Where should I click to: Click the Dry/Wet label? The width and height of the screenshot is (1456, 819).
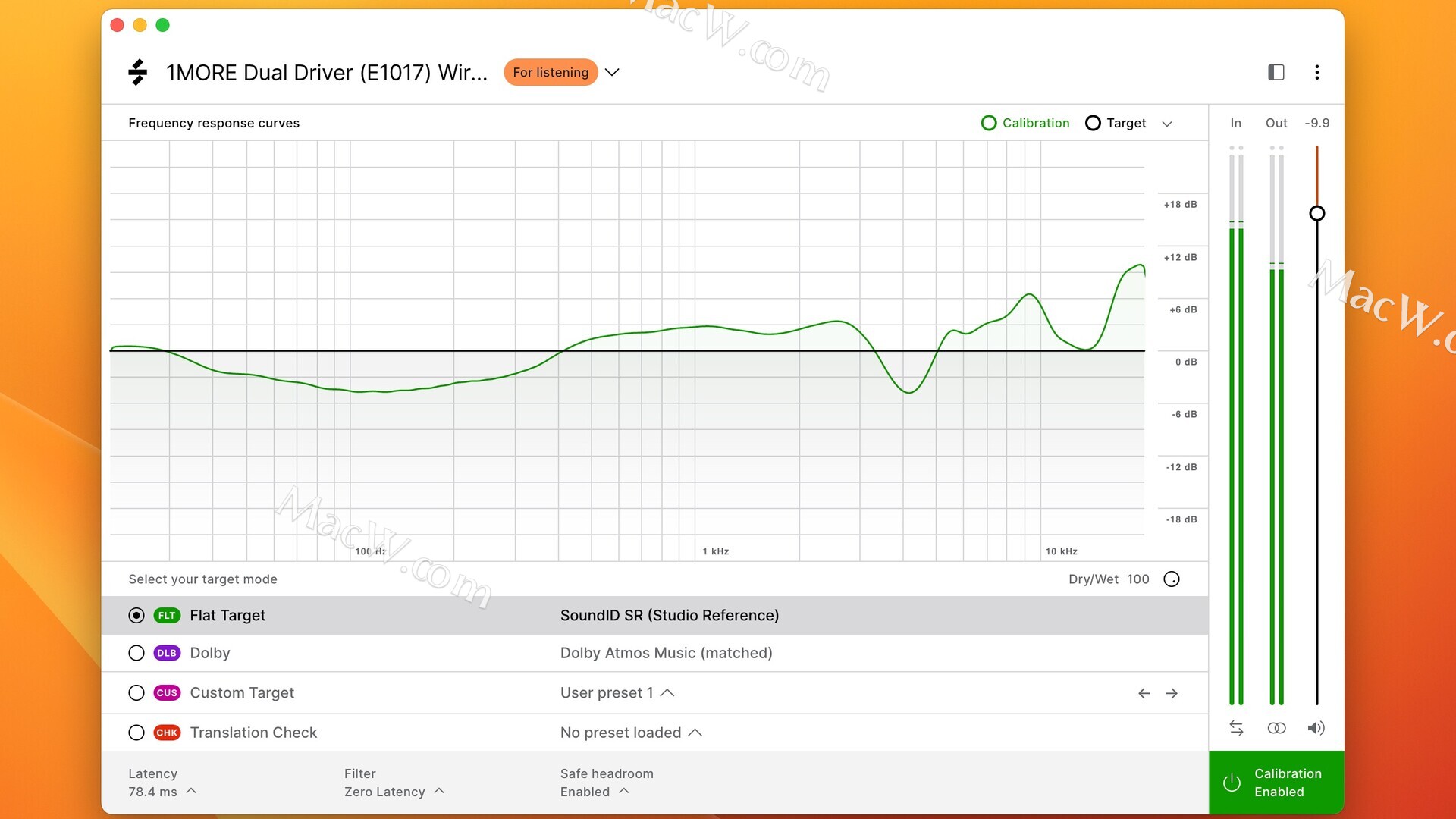(1093, 579)
